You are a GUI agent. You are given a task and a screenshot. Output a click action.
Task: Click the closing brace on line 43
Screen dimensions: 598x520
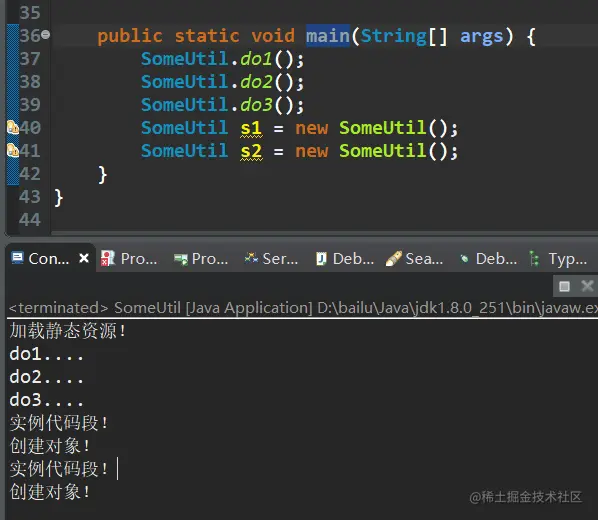pos(58,198)
